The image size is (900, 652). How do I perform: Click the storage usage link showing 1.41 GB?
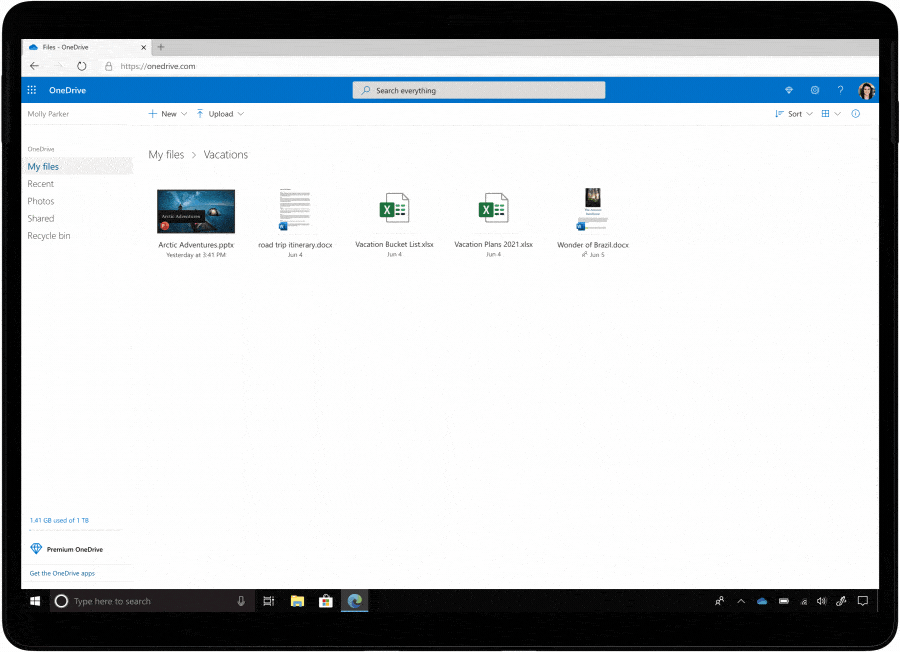(x=61, y=519)
